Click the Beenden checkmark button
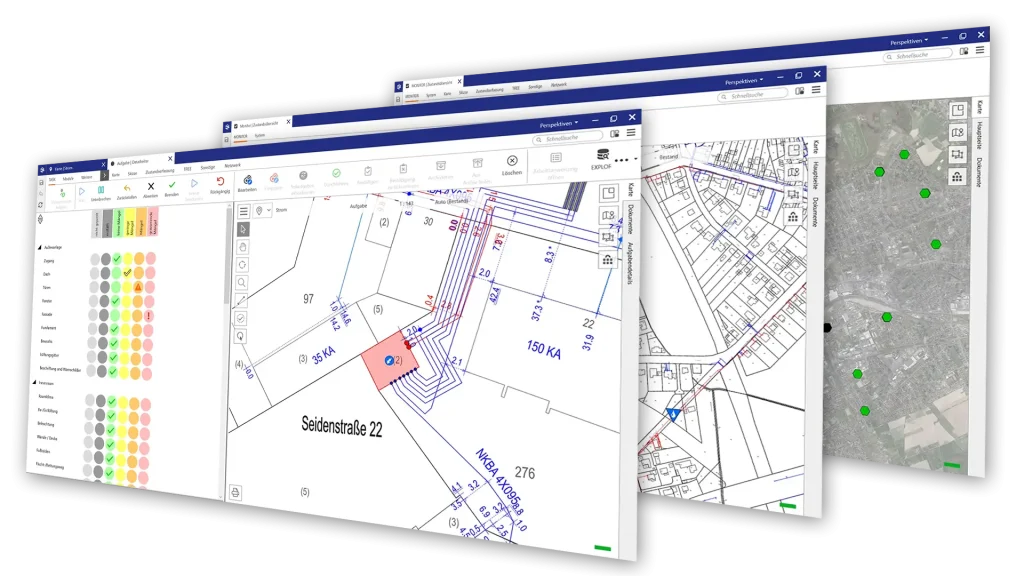 tap(172, 187)
